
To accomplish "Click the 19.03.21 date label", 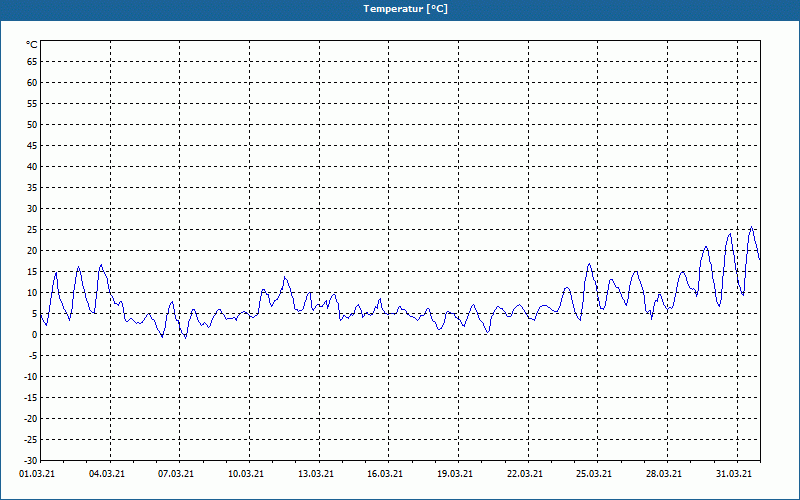I will coord(455,474).
